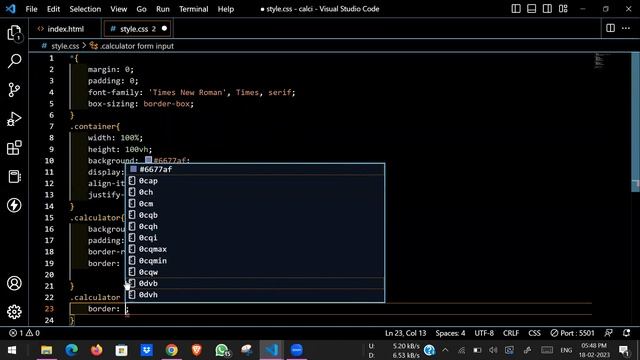The image size is (640, 360).
Task: Select the 0cqi suggestion
Action: click(x=255, y=238)
